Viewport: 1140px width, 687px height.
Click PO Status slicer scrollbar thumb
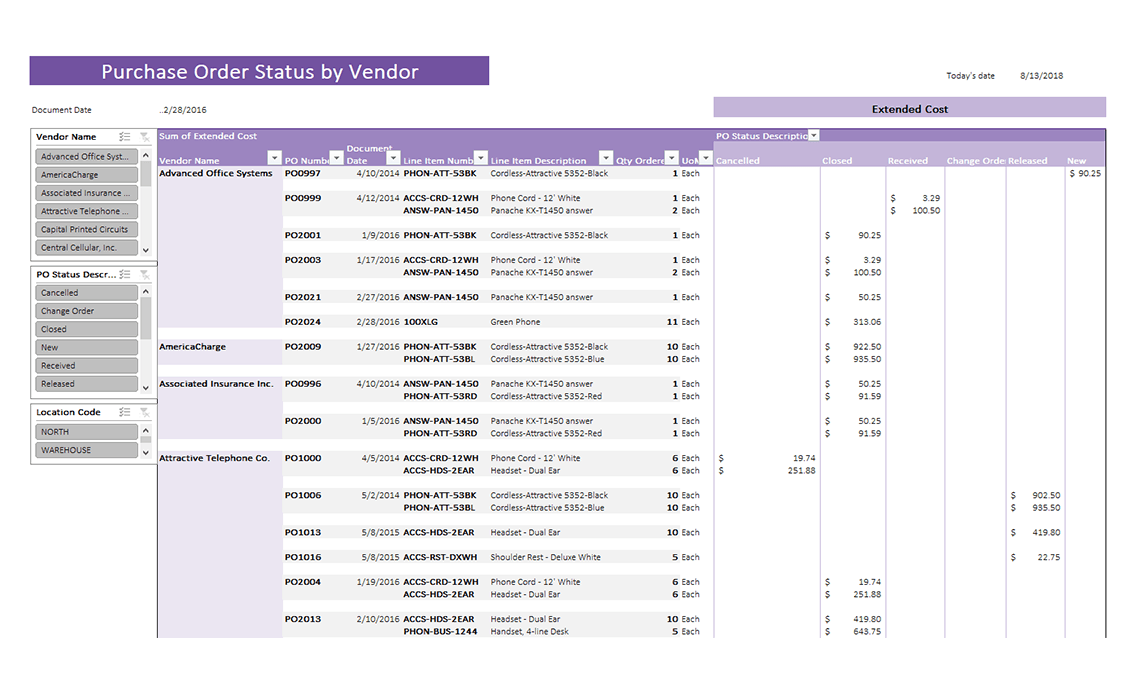(x=146, y=318)
